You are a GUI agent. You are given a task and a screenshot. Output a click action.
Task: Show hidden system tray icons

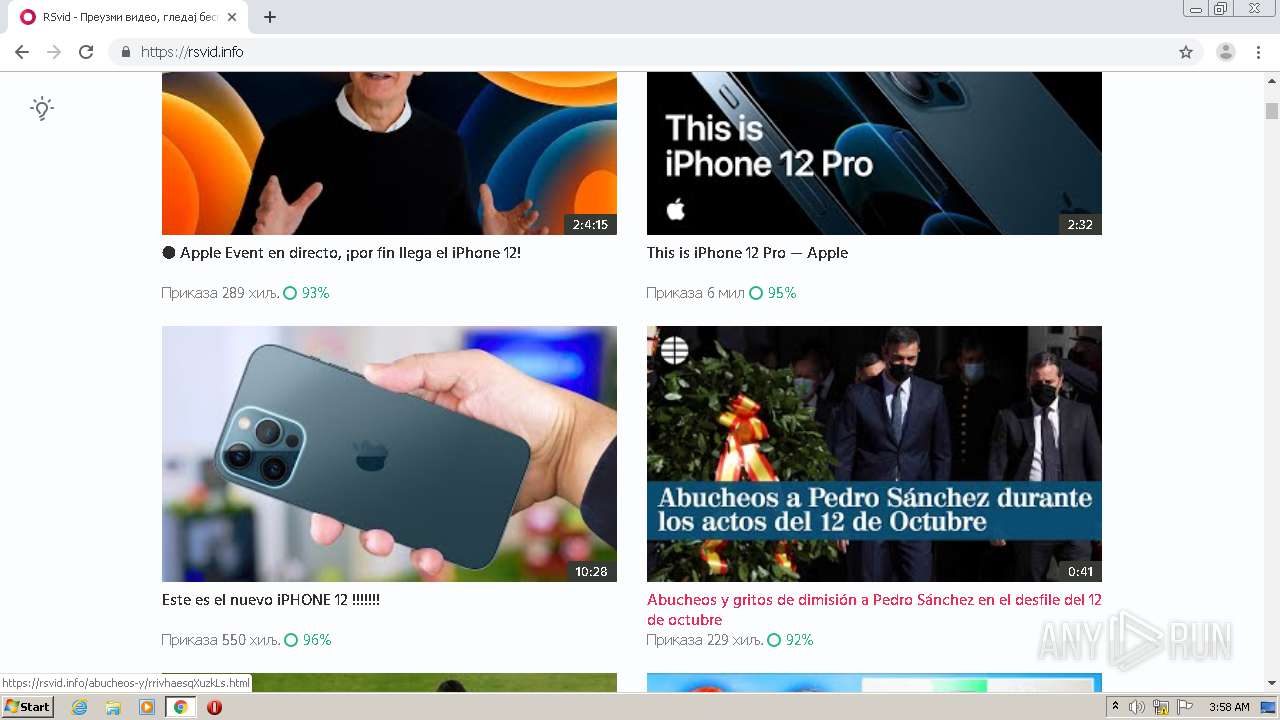click(1116, 707)
